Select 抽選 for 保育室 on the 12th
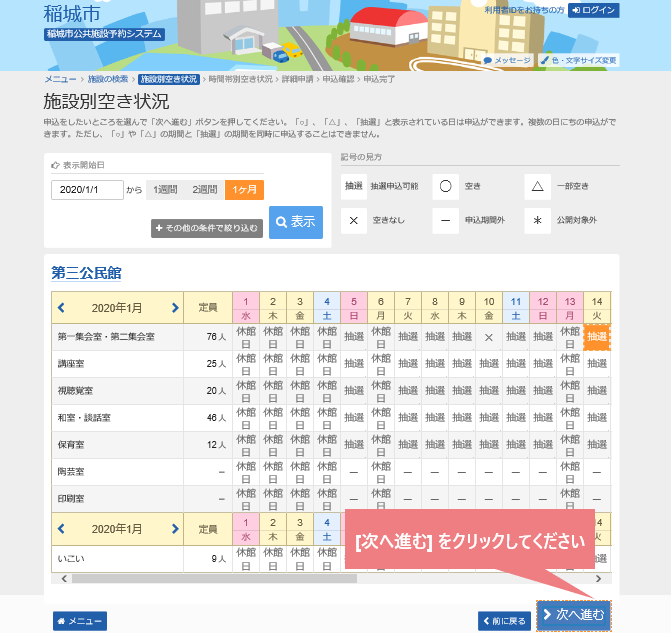Image resolution: width=671 pixels, height=633 pixels. [x=543, y=445]
